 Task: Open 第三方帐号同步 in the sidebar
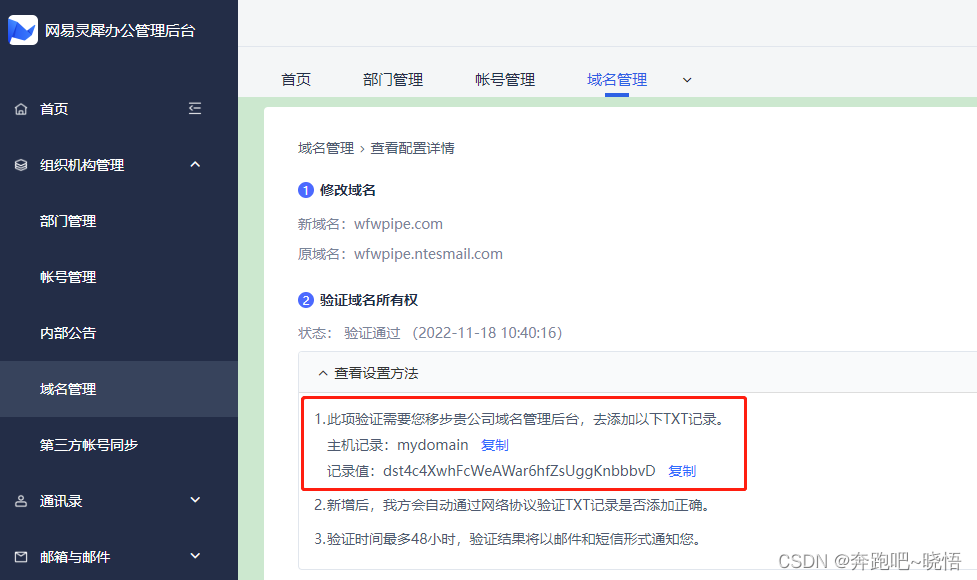[x=89, y=445]
